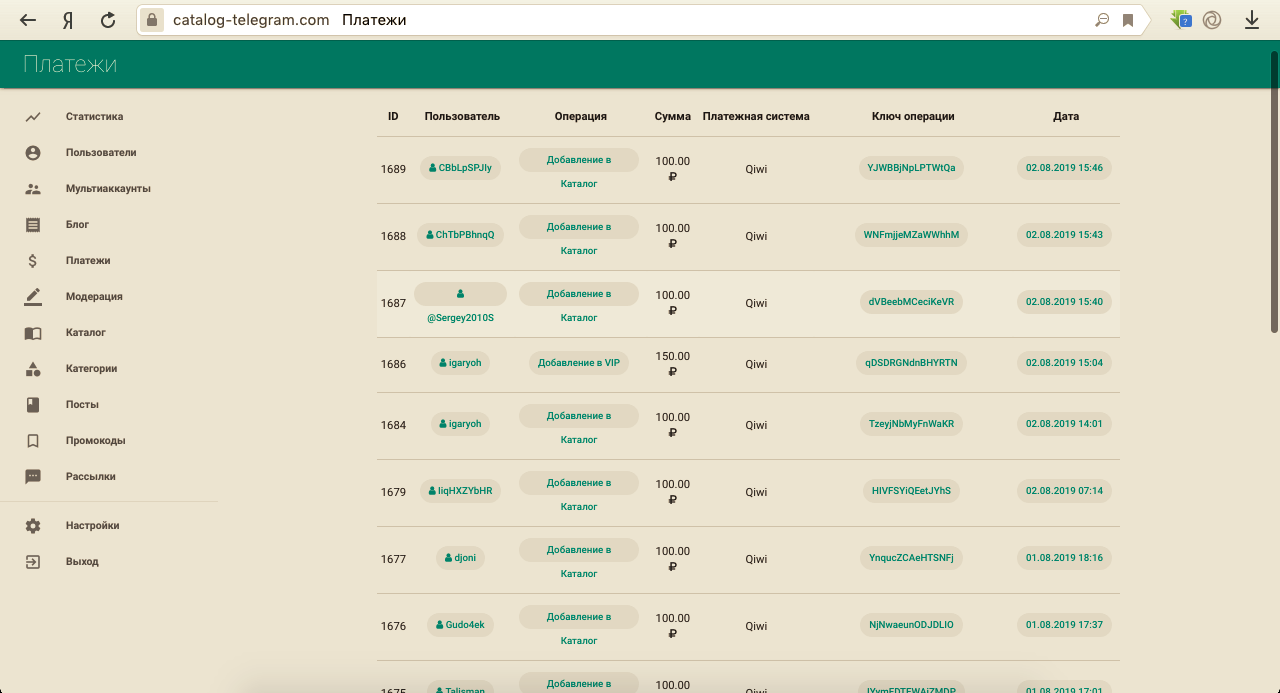Image resolution: width=1280 pixels, height=693 pixels.
Task: Open Multiaccounts via its people icon
Action: [33, 189]
